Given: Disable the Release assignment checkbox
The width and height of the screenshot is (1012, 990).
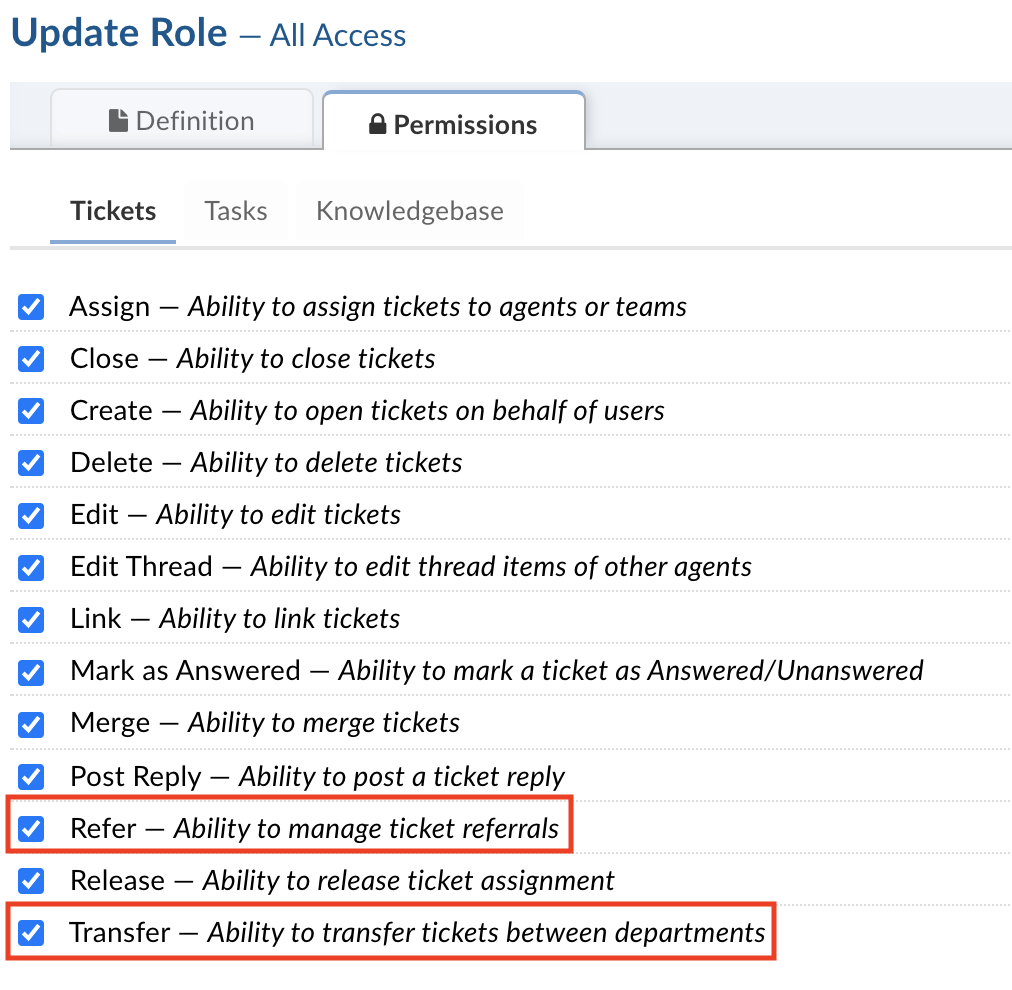Looking at the screenshot, I should click(32, 881).
